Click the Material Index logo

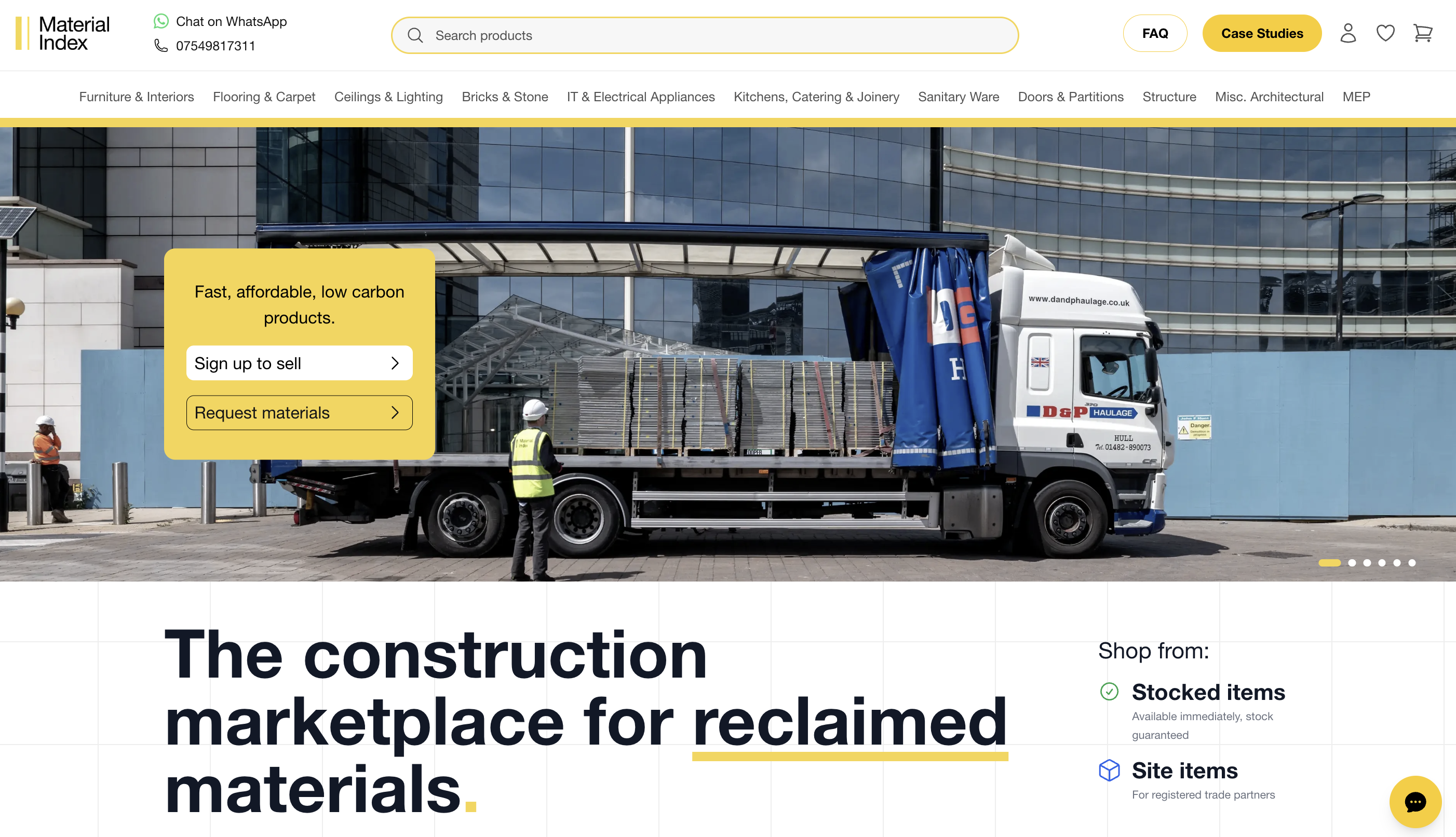tap(63, 33)
